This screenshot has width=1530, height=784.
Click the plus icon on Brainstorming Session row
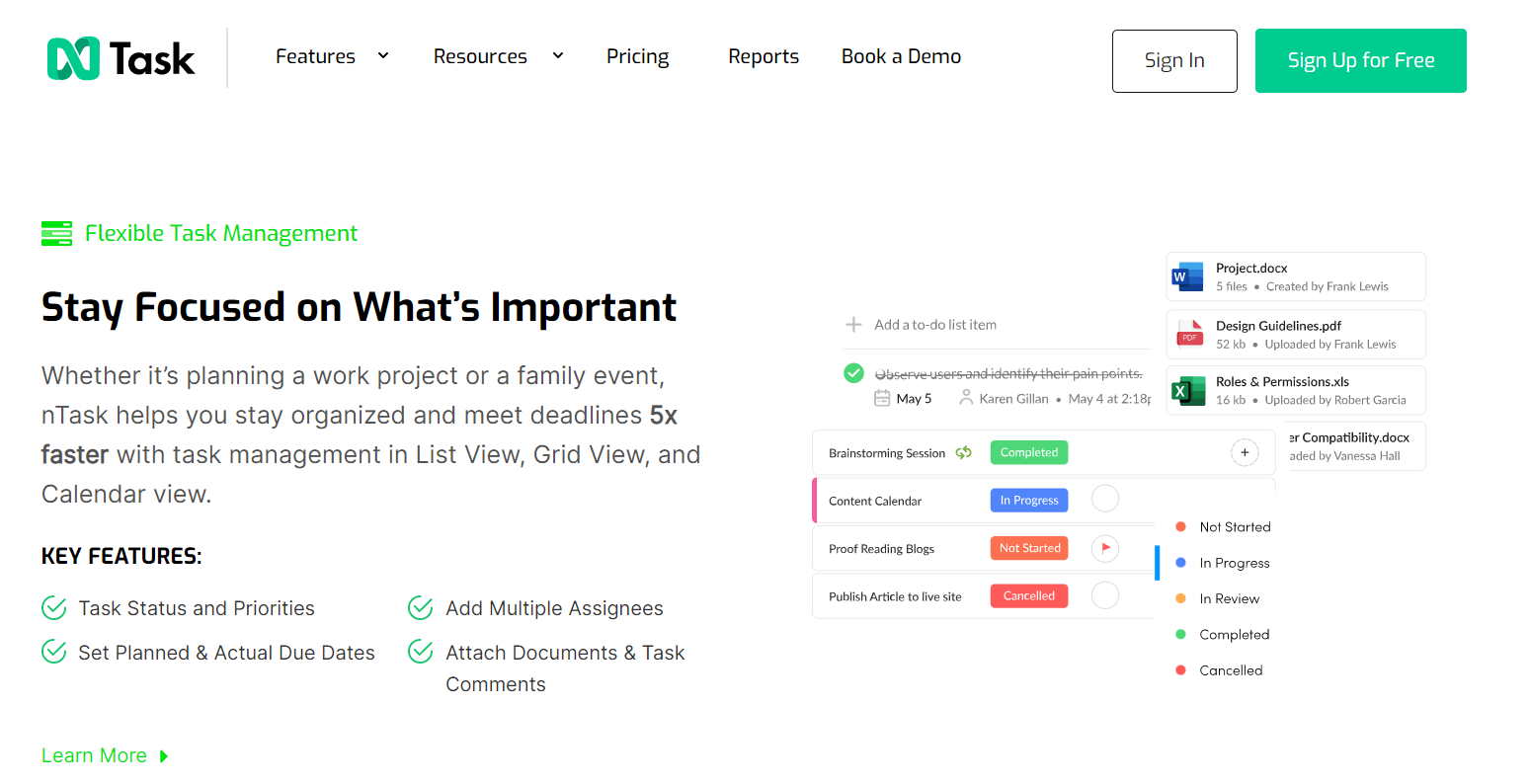[1245, 453]
